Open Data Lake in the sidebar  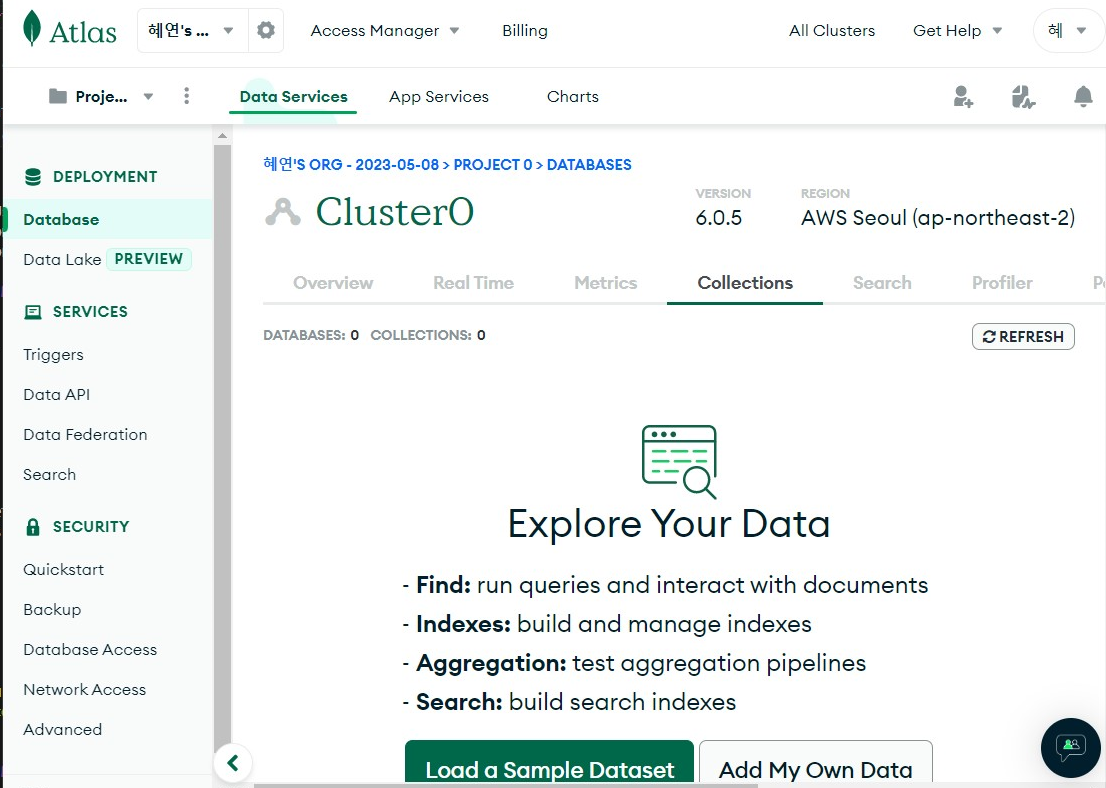click(x=62, y=260)
